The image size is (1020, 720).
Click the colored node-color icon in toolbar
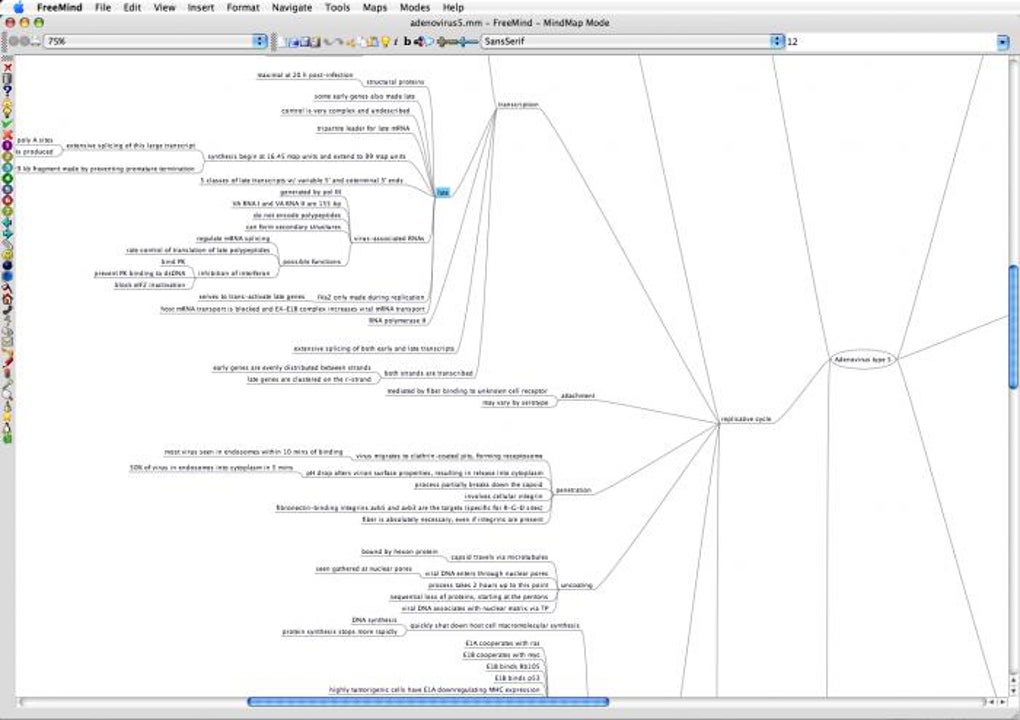419,42
